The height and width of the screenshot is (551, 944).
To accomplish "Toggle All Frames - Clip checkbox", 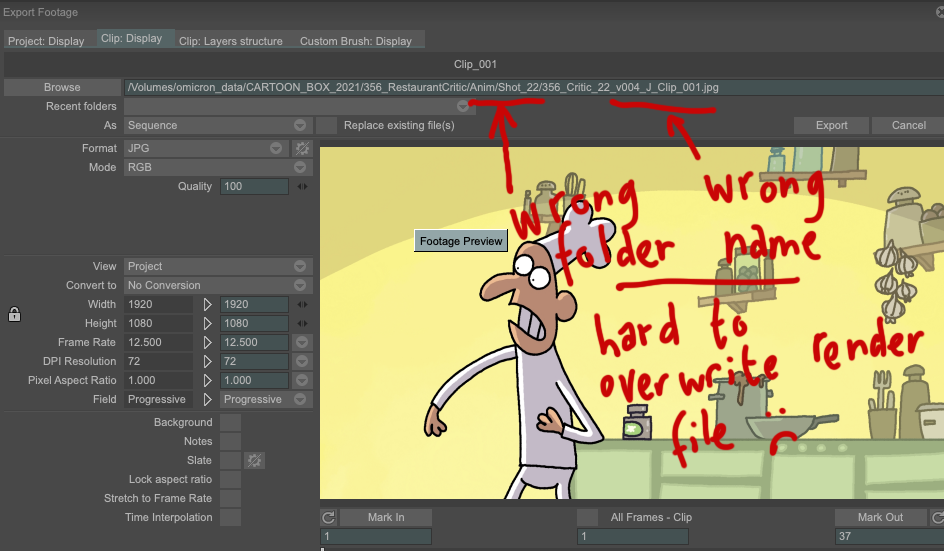I will (x=588, y=517).
